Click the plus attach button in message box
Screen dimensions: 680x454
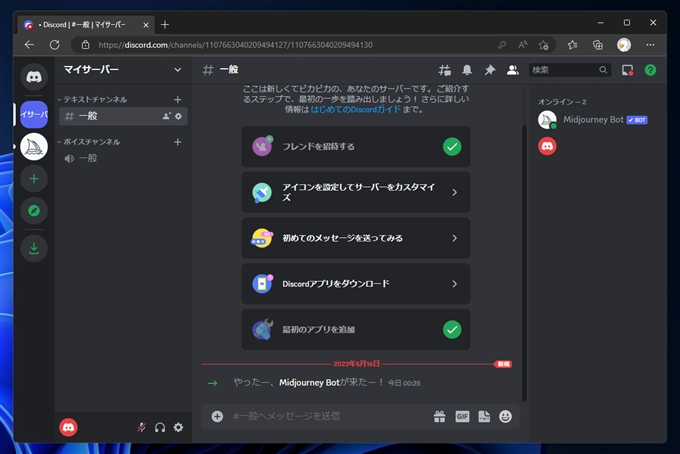point(217,416)
